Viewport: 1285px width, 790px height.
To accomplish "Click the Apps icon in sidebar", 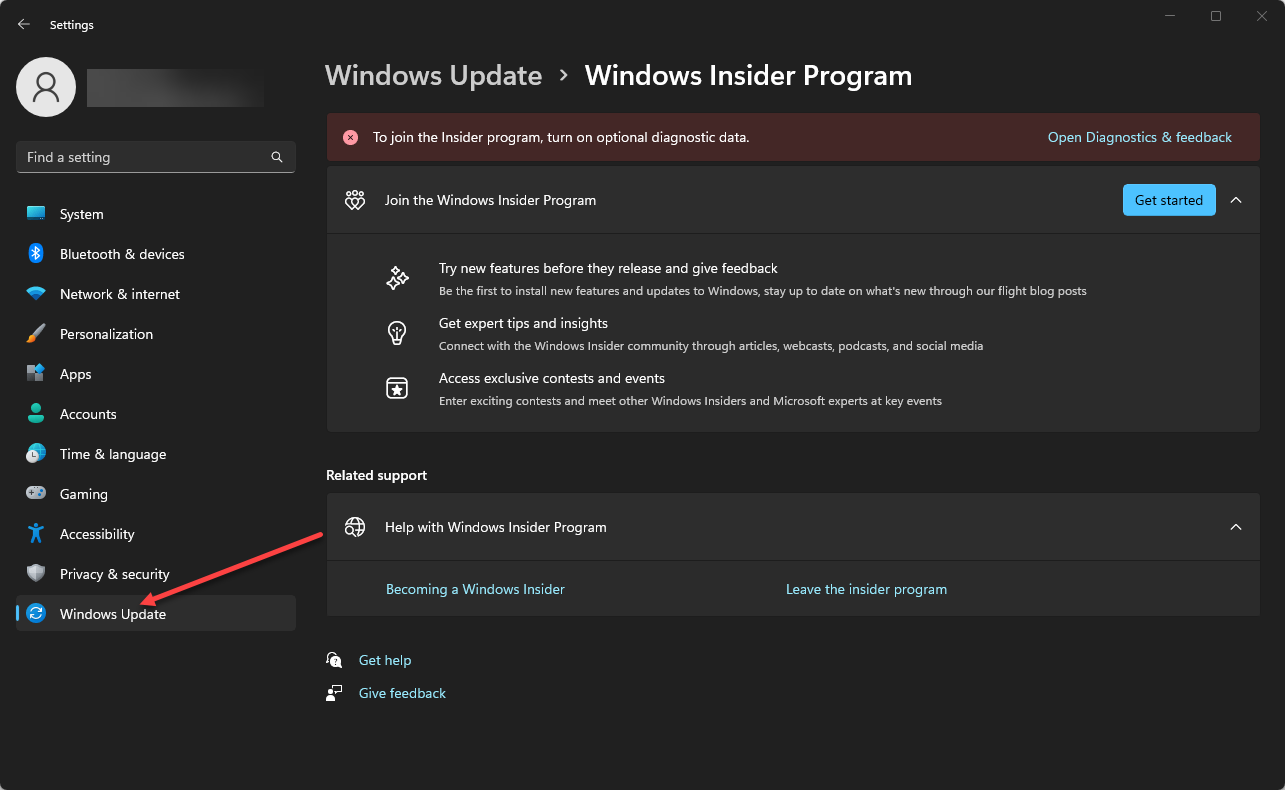I will (x=36, y=374).
